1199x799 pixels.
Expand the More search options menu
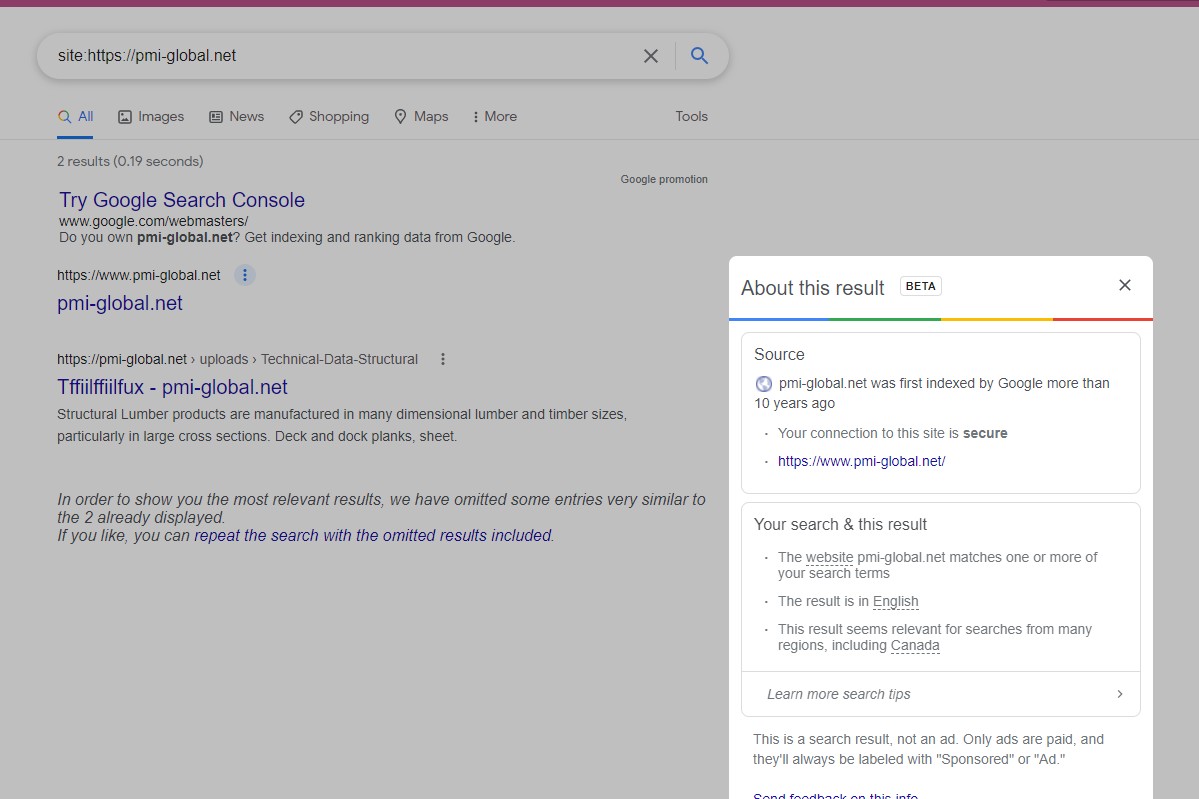(x=495, y=116)
